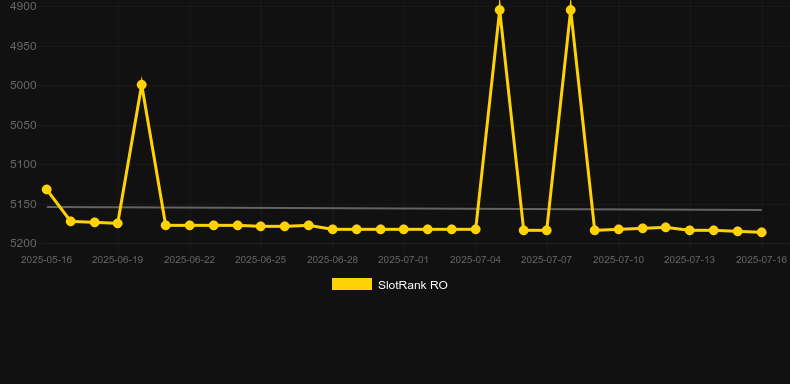Click the second spike point near 4900
This screenshot has width=790, height=384.
571,10
